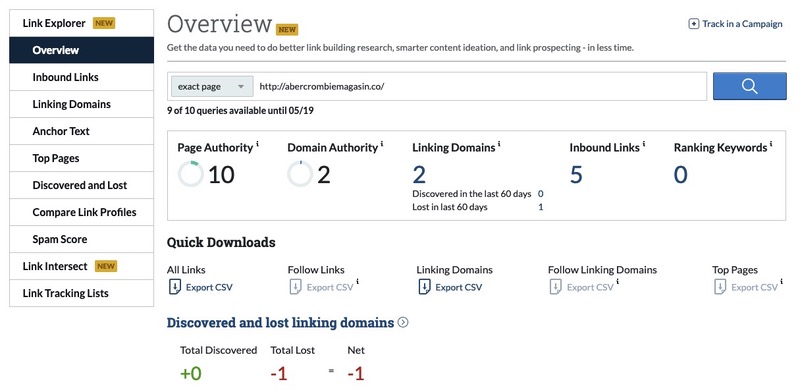800x390 pixels.
Task: Open Inbound Links in the sidebar
Action: (82, 77)
